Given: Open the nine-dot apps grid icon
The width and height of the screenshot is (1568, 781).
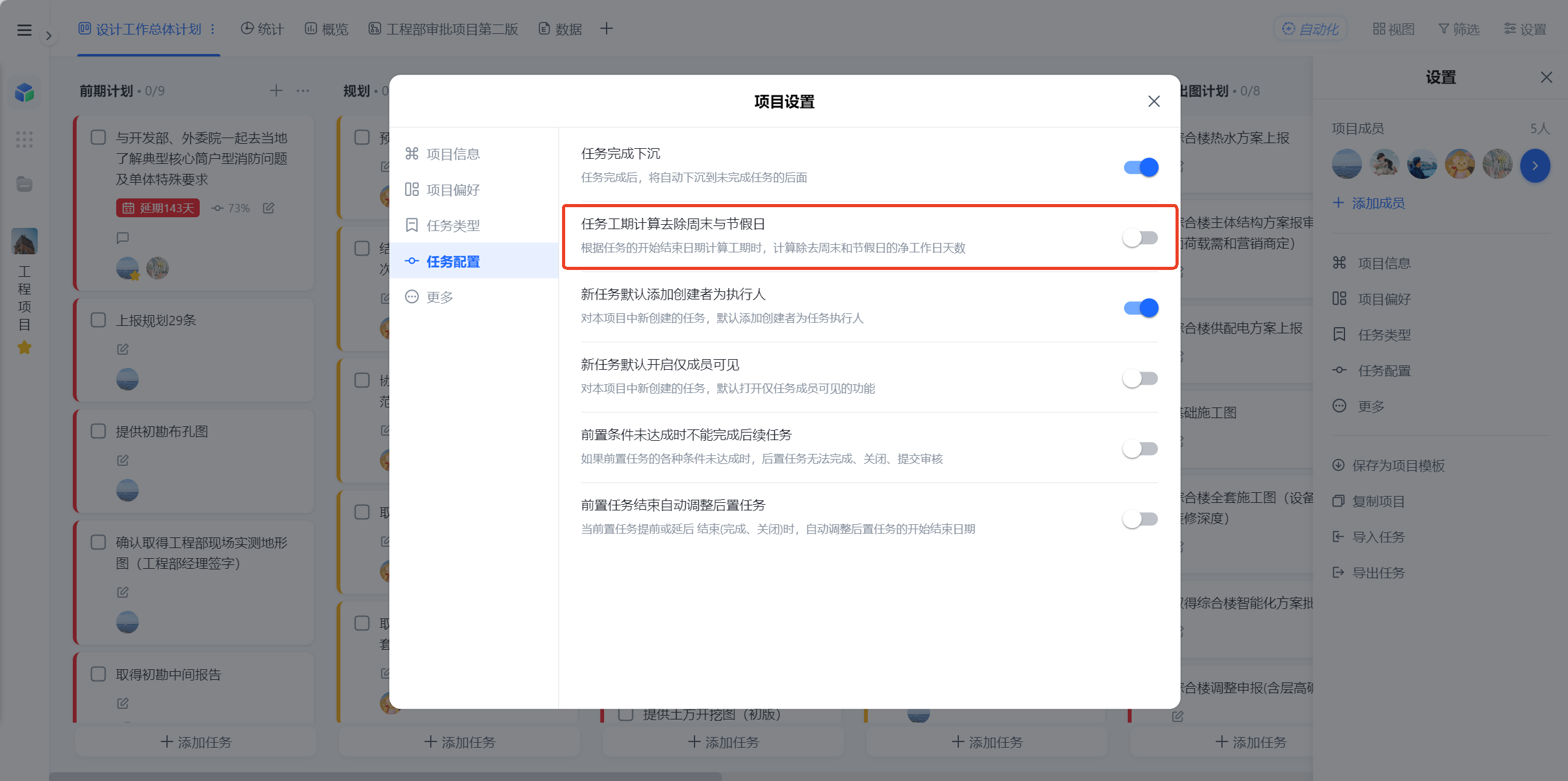Looking at the screenshot, I should pos(24,139).
